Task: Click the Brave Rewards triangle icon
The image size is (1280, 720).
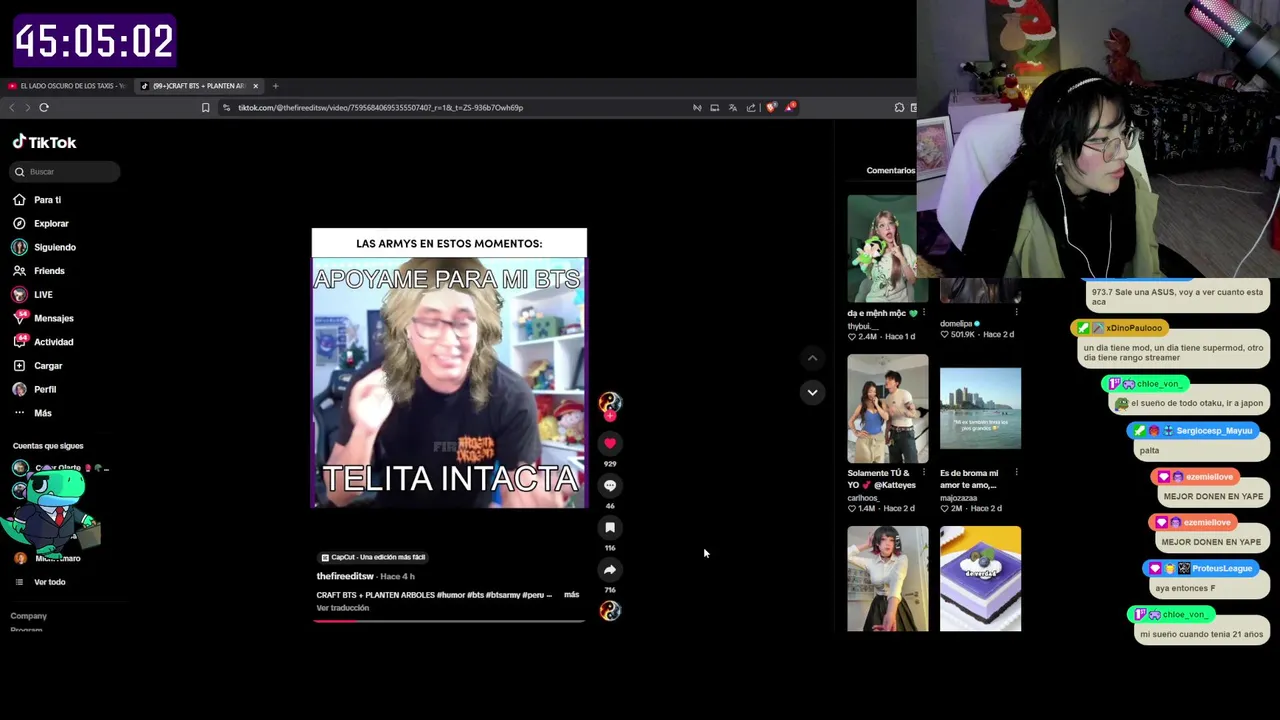Action: click(x=790, y=107)
